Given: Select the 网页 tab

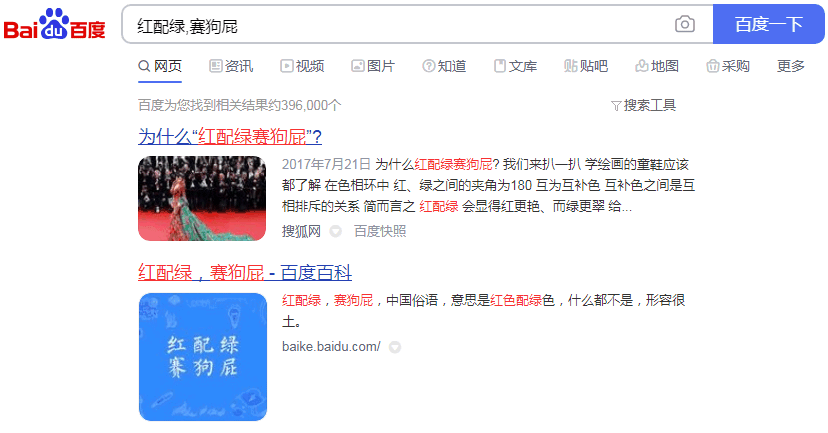Looking at the screenshot, I should (160, 66).
